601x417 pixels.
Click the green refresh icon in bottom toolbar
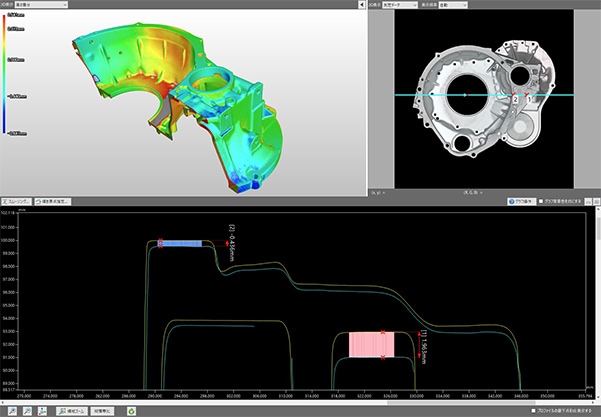coord(130,410)
